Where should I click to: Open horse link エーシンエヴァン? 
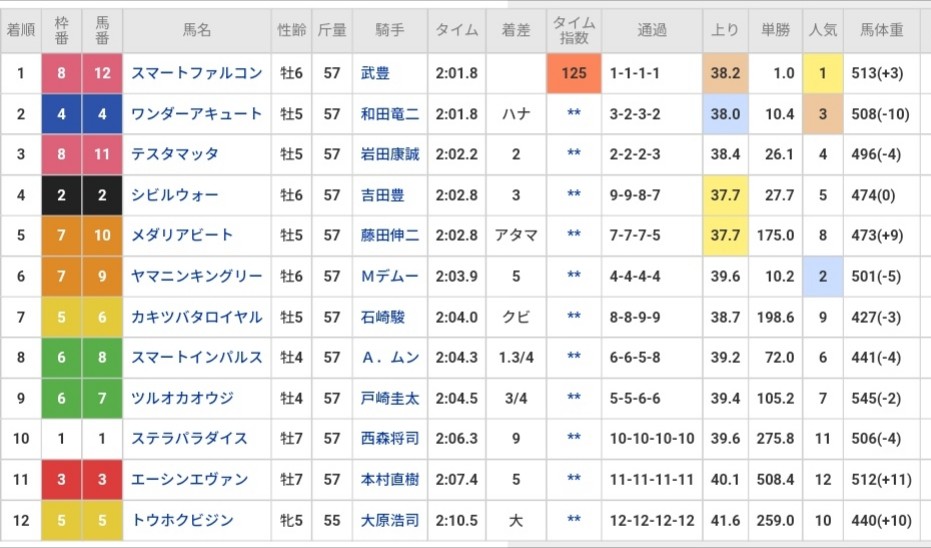click(x=189, y=480)
